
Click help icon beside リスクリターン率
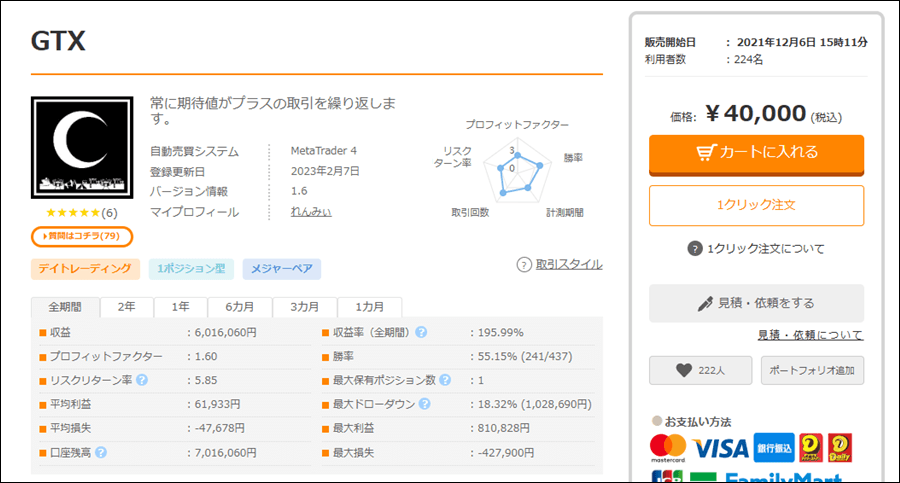tap(142, 380)
